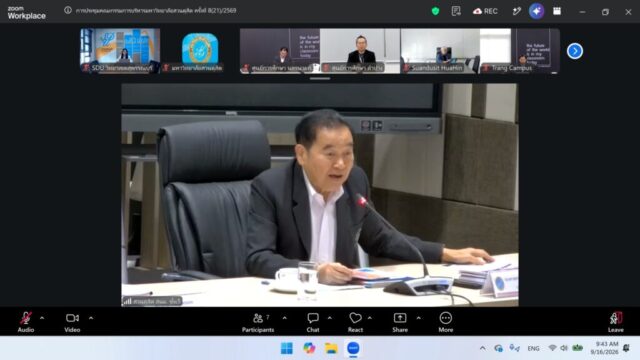Open the More options menu
The width and height of the screenshot is (640, 360).
446,322
